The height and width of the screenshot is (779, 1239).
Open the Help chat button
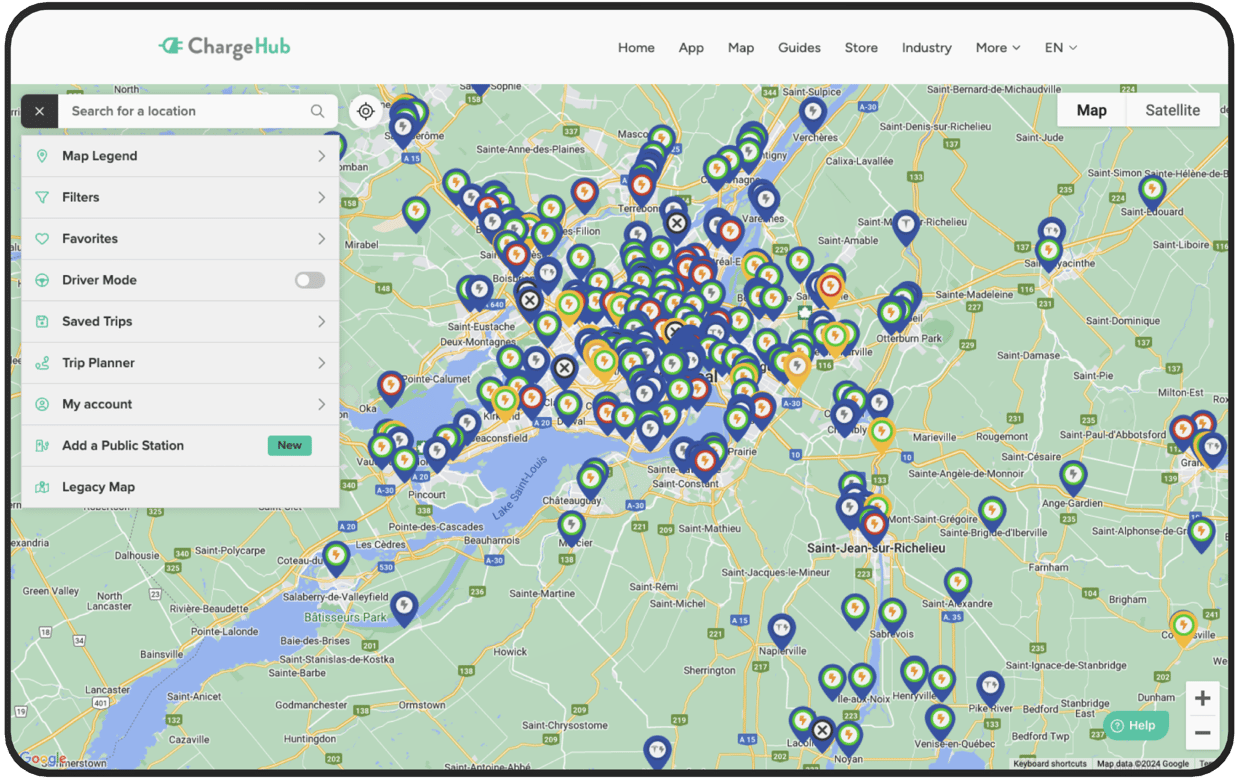click(x=1135, y=725)
